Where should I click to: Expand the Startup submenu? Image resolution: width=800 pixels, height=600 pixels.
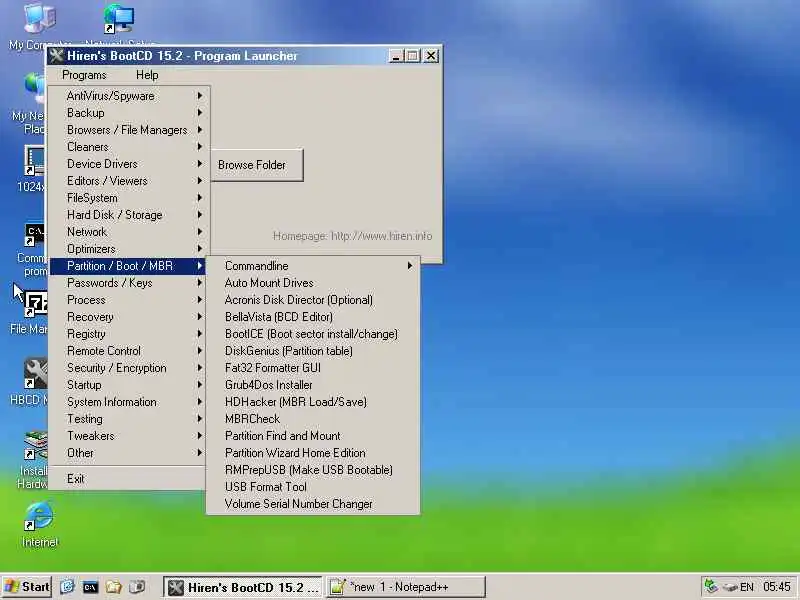pos(128,385)
